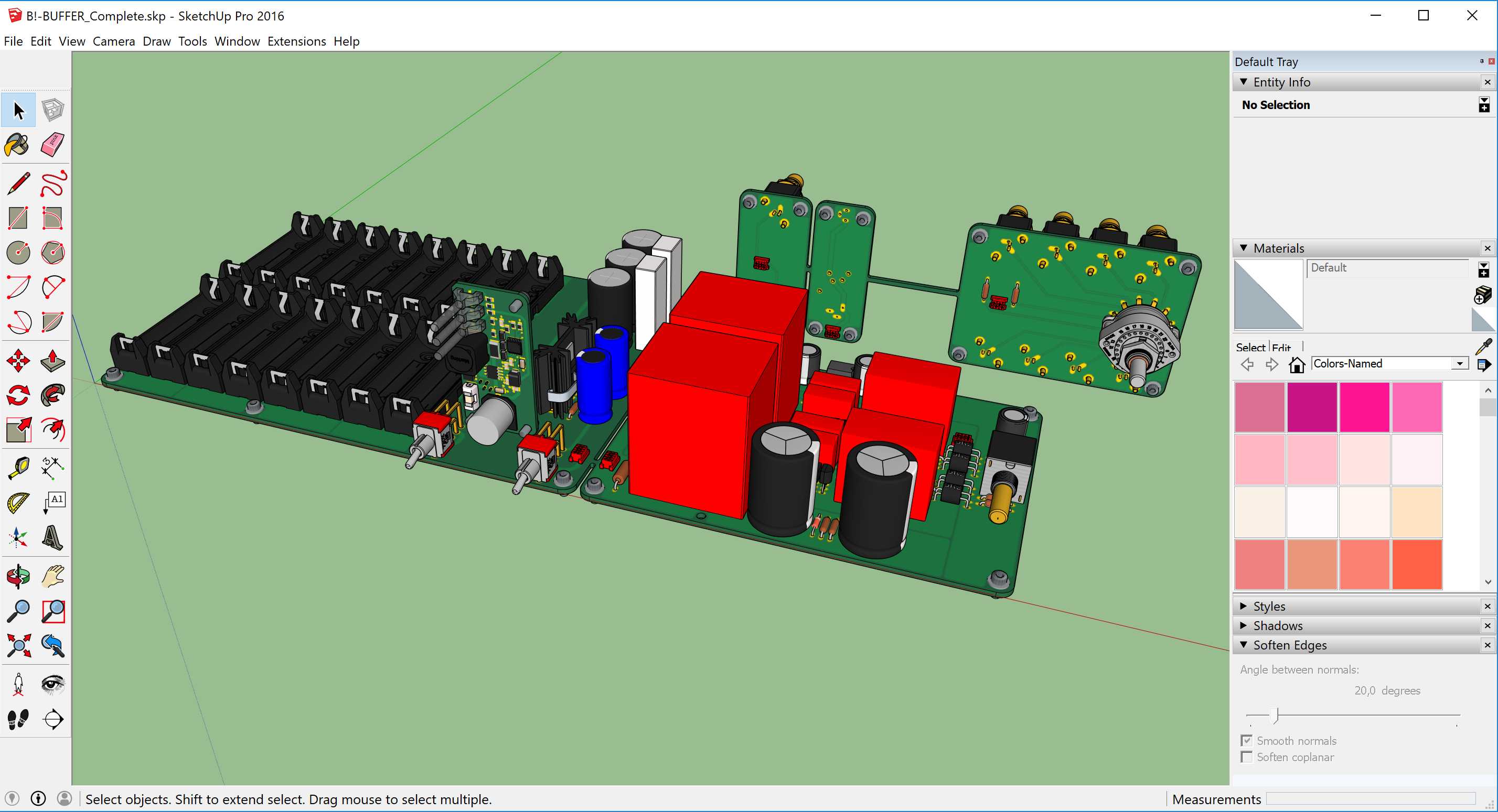
Task: Select the Scale tool
Action: [x=18, y=430]
